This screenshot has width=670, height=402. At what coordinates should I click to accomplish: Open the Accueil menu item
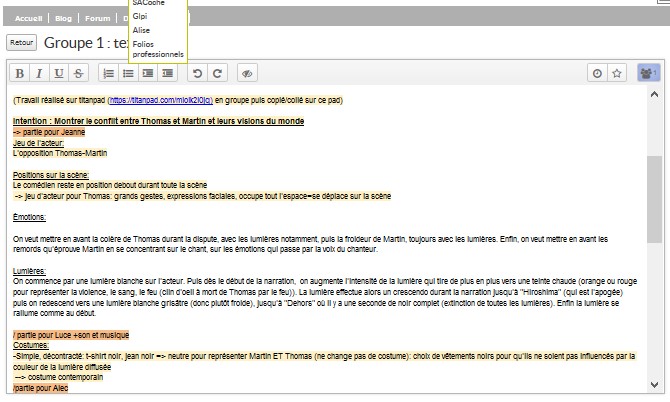pyautogui.click(x=28, y=18)
